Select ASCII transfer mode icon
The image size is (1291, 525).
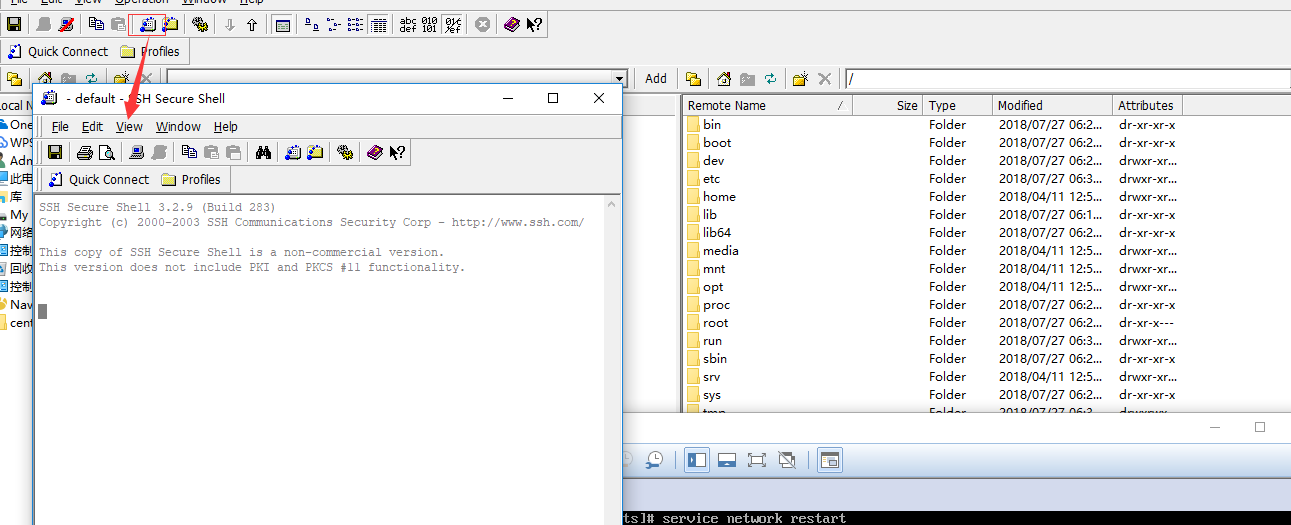pyautogui.click(x=408, y=24)
